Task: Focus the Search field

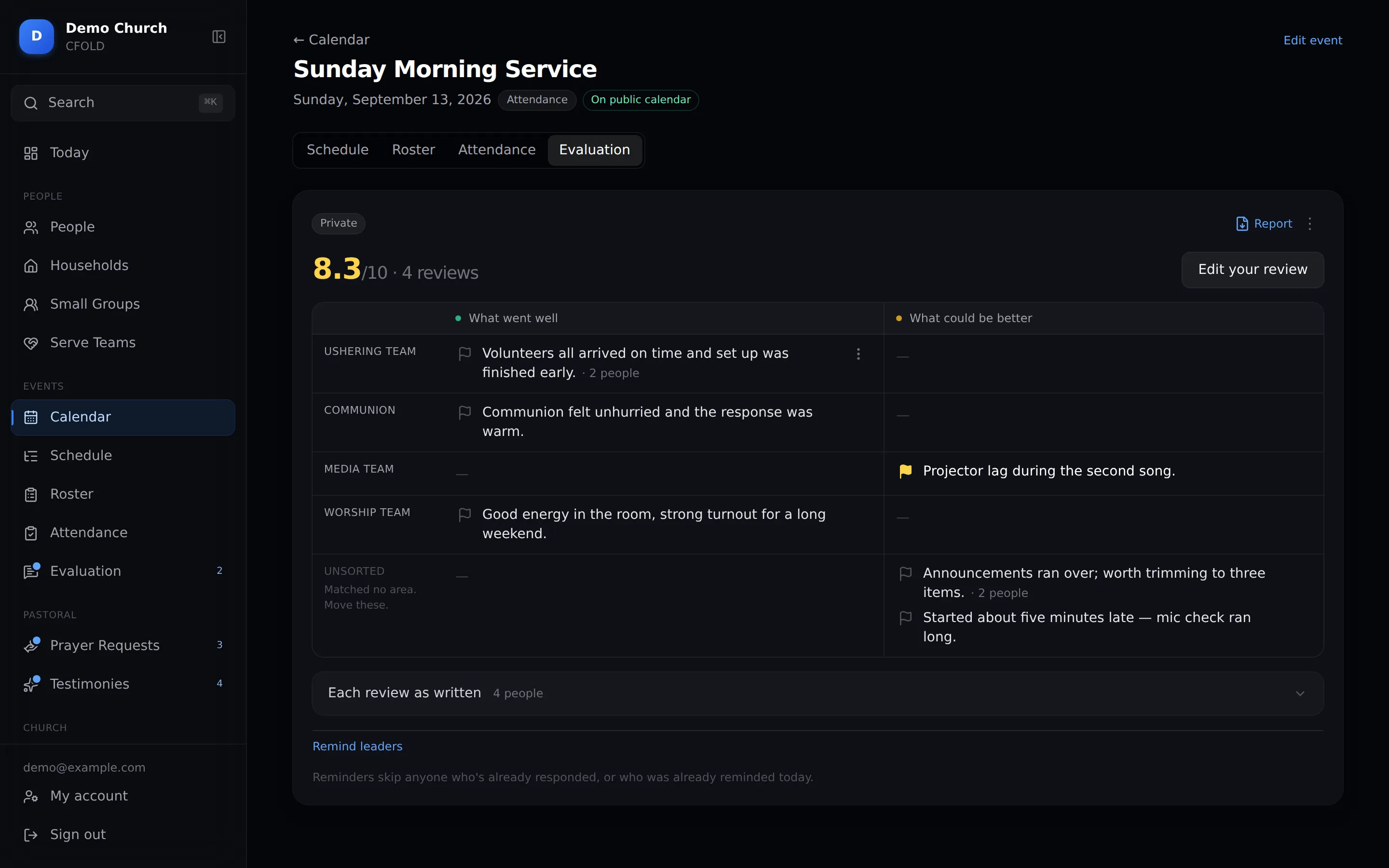Action: (x=123, y=103)
